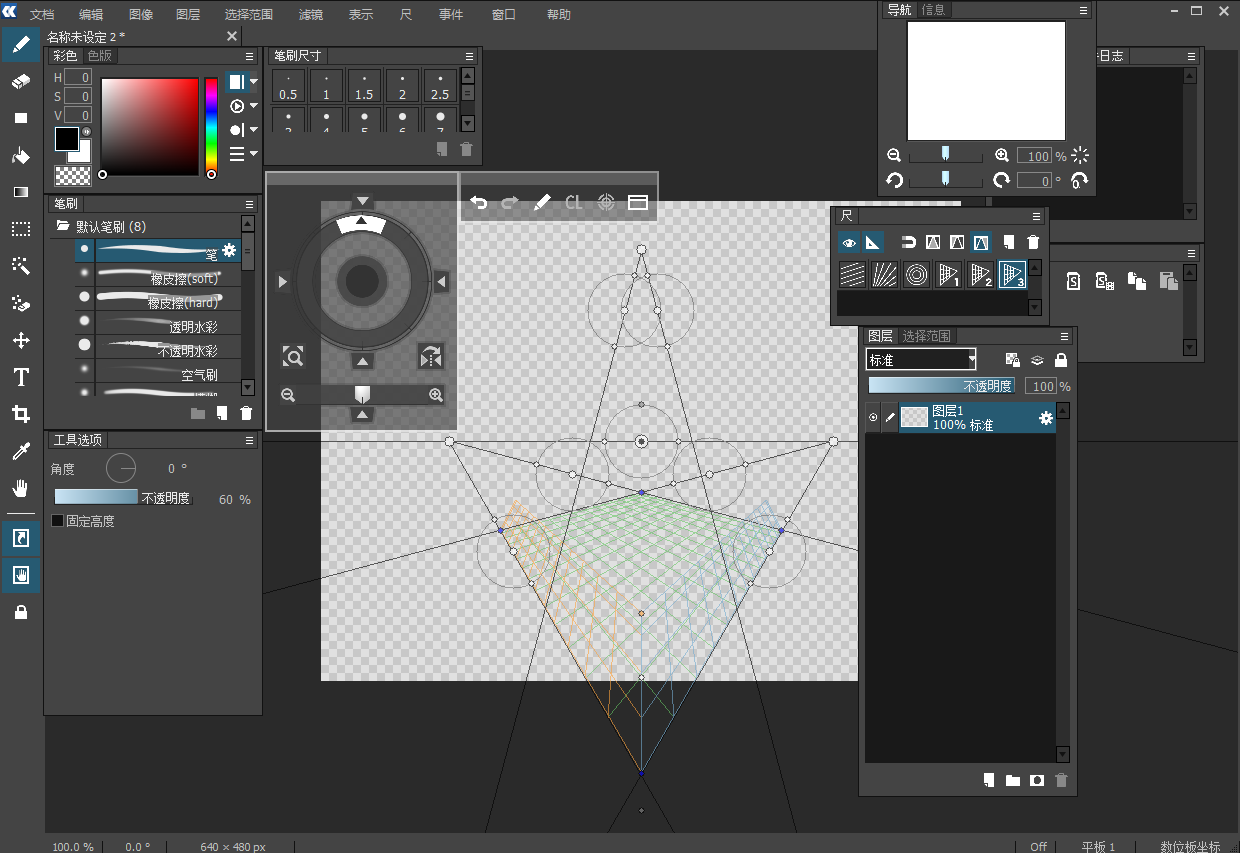Select the Hand tool
The image size is (1240, 853).
pos(21,488)
